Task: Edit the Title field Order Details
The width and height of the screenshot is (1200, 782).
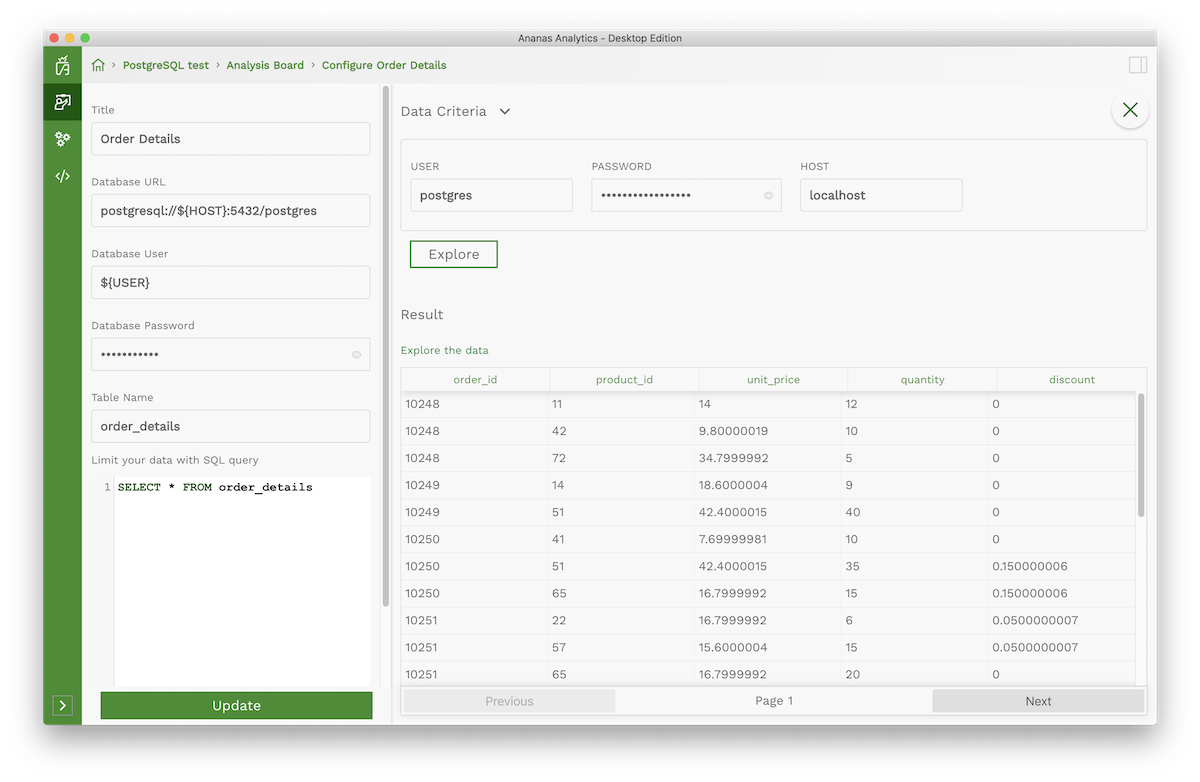Action: [x=231, y=139]
